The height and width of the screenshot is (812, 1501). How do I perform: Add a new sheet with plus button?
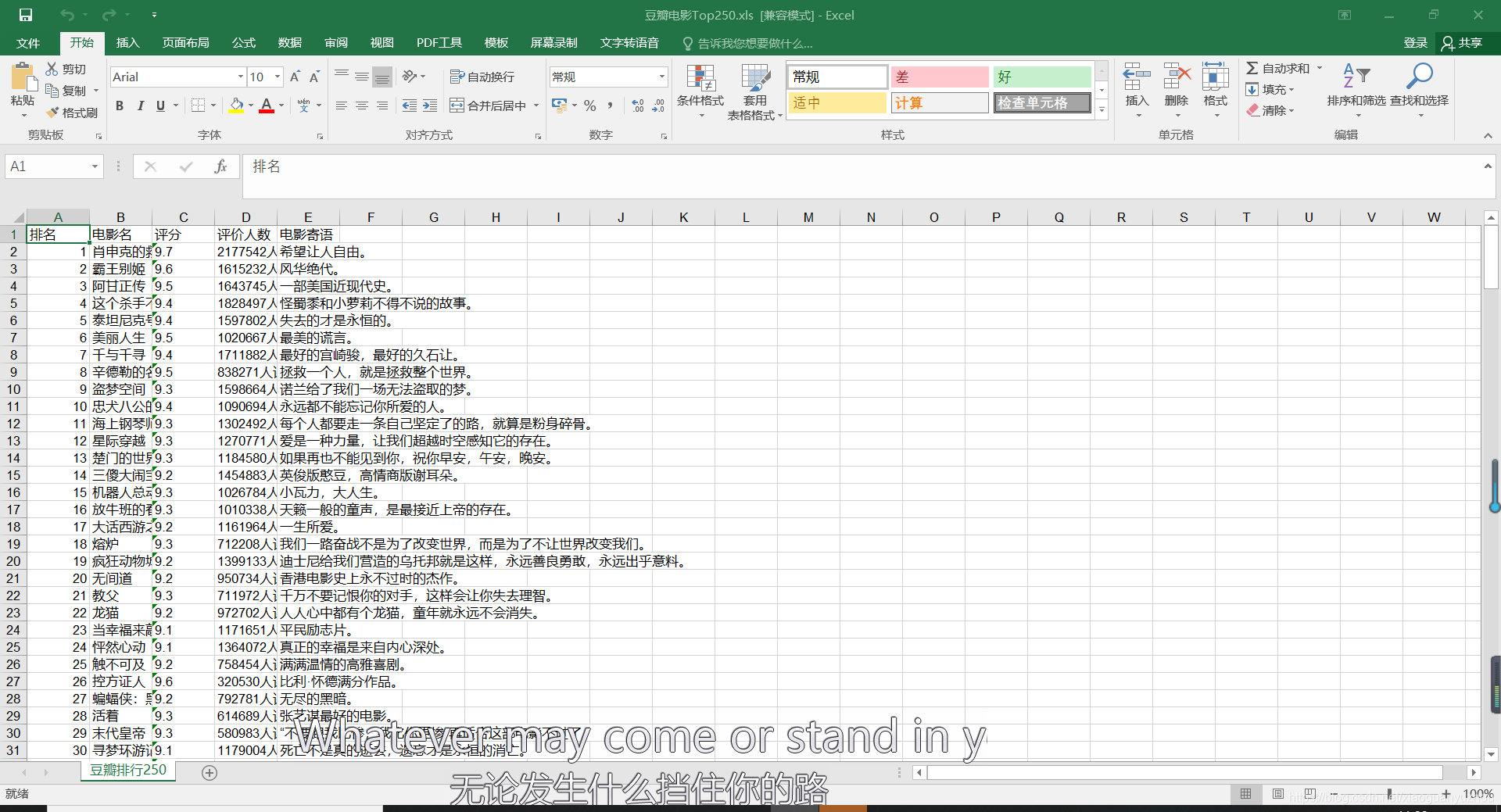(x=210, y=772)
